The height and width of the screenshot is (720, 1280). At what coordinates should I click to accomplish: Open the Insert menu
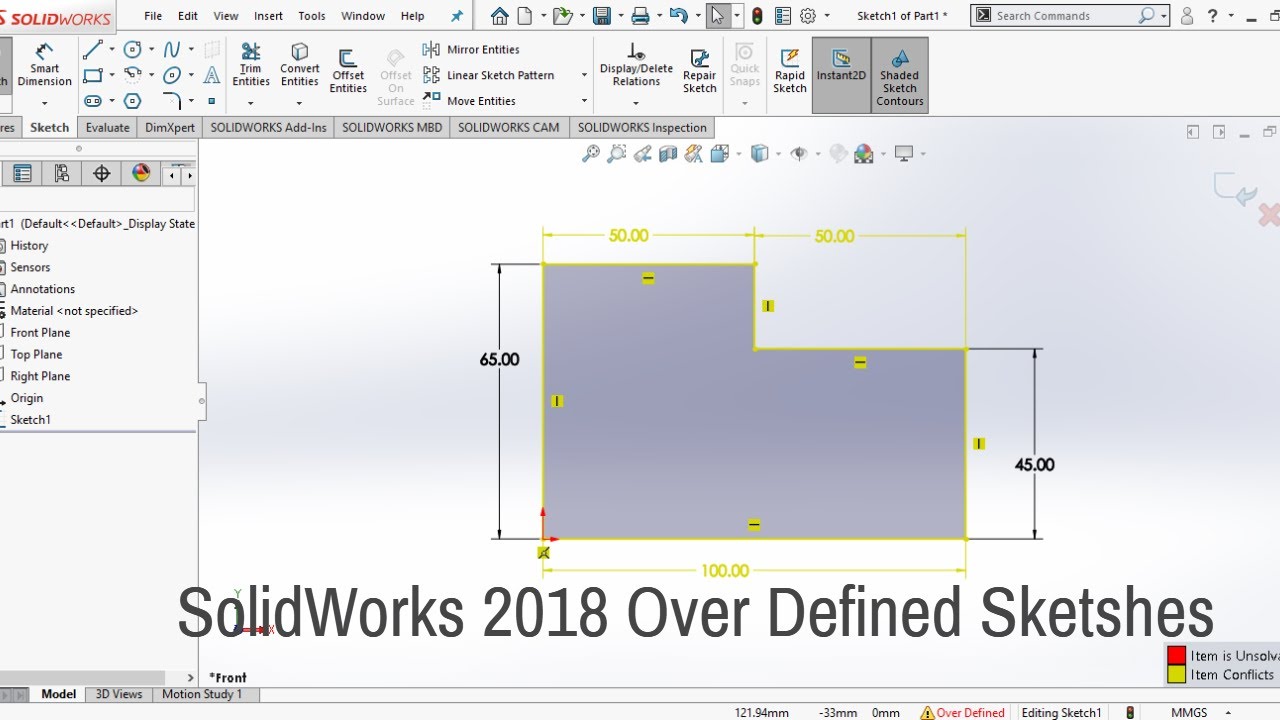[268, 16]
